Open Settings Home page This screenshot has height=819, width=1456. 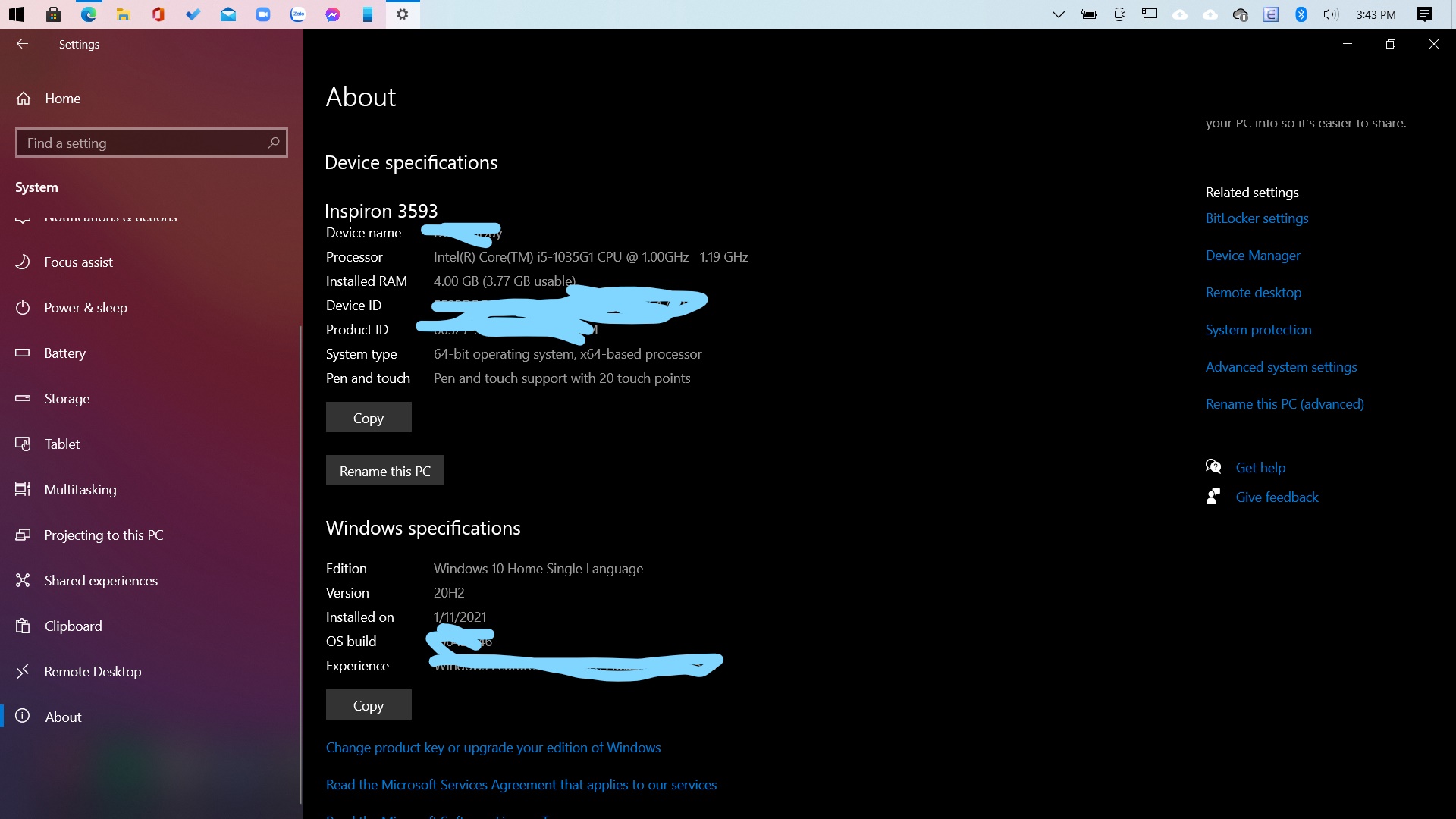(x=62, y=97)
